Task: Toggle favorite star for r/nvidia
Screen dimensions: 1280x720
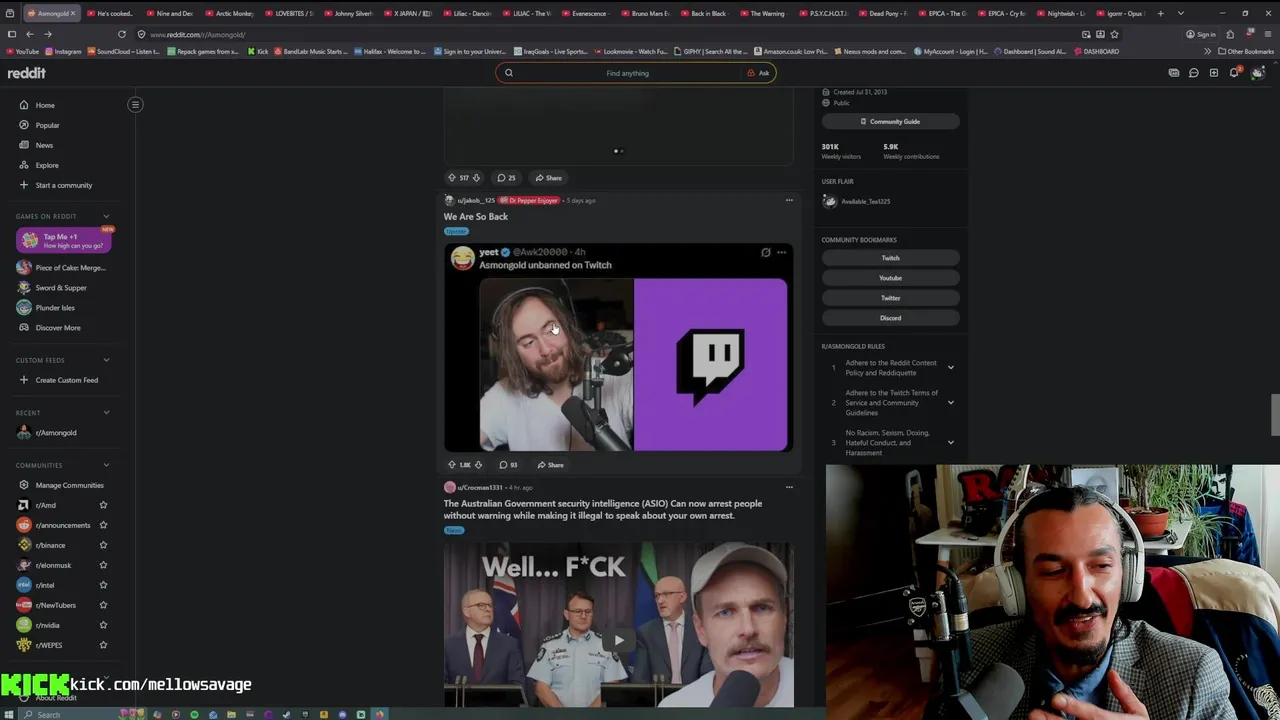Action: tap(103, 625)
